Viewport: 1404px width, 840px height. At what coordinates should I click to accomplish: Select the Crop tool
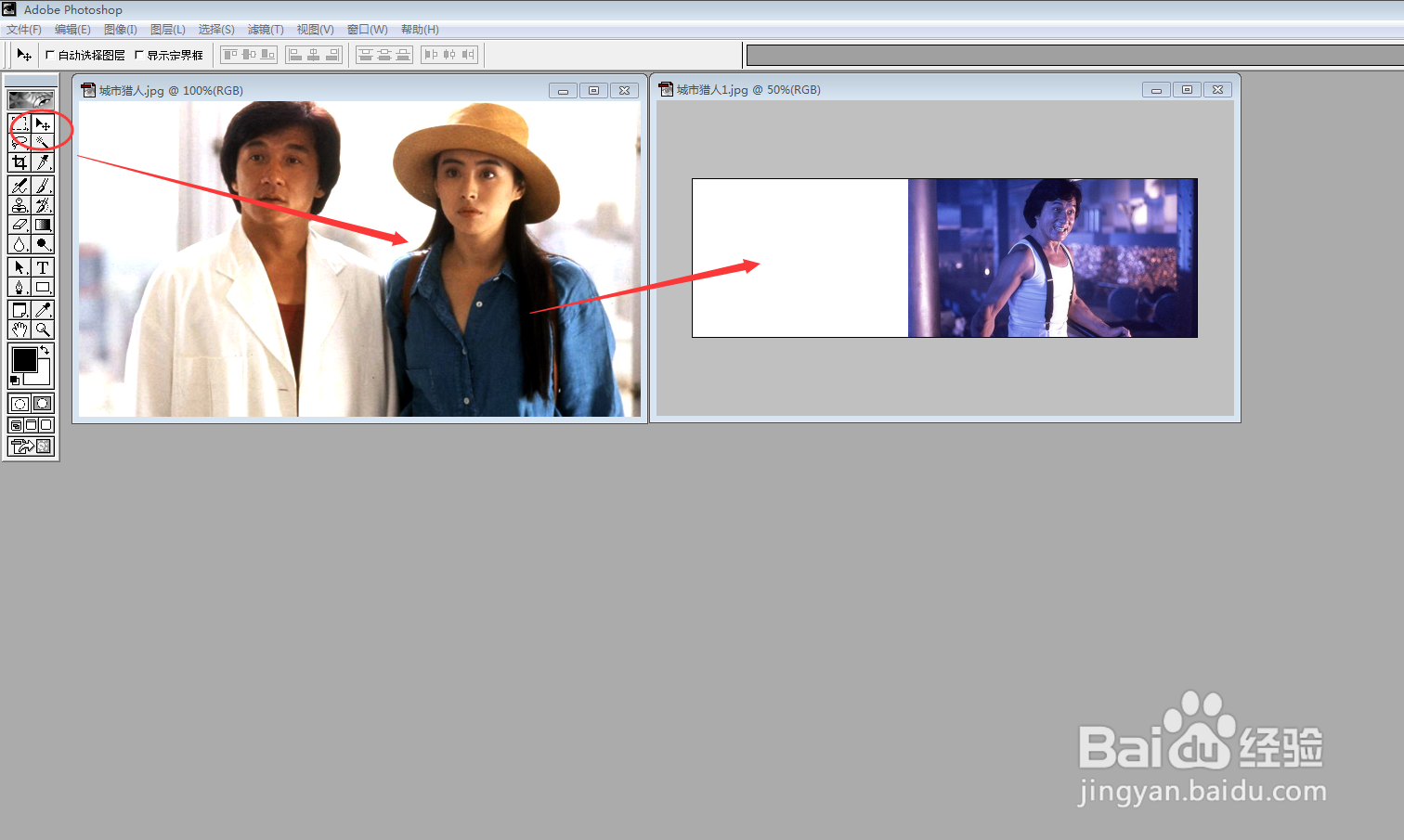point(19,162)
